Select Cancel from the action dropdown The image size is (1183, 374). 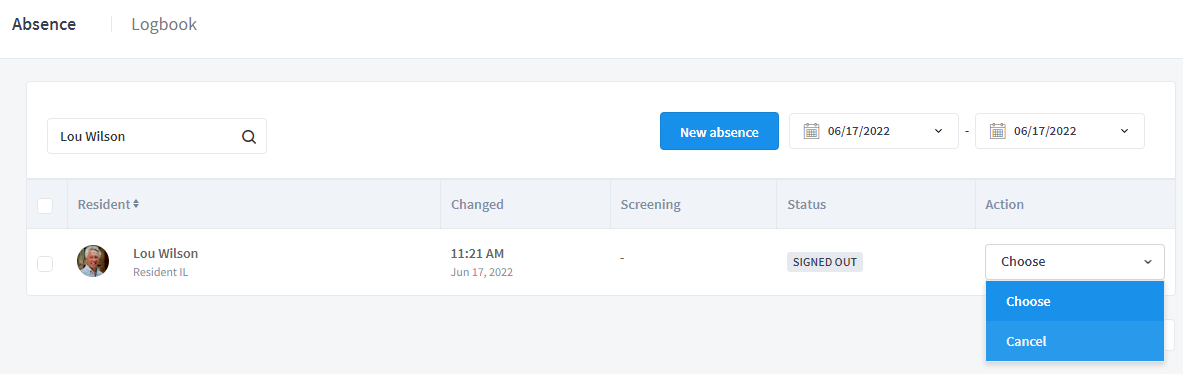[1074, 341]
